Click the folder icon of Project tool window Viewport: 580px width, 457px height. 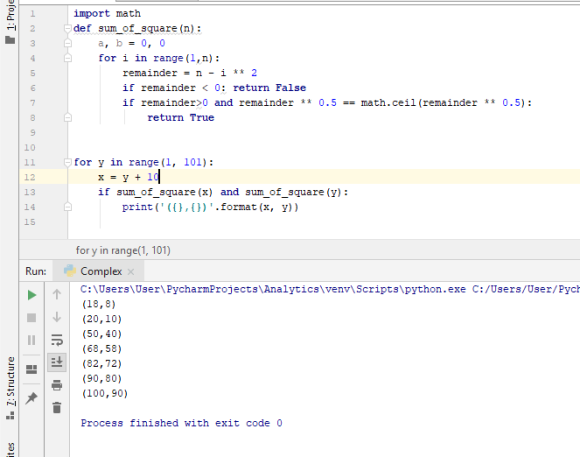tap(10, 40)
